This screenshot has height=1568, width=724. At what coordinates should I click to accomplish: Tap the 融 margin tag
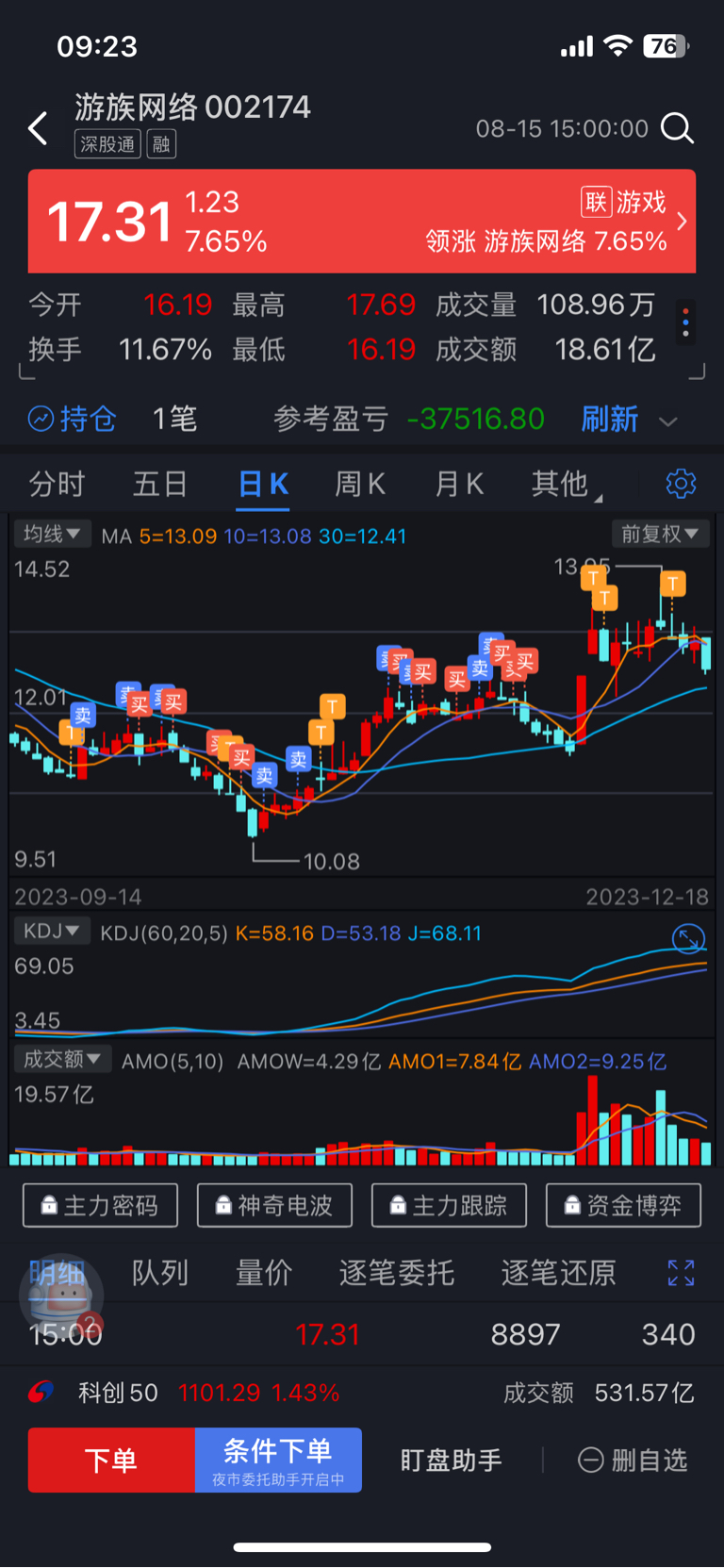(x=161, y=144)
